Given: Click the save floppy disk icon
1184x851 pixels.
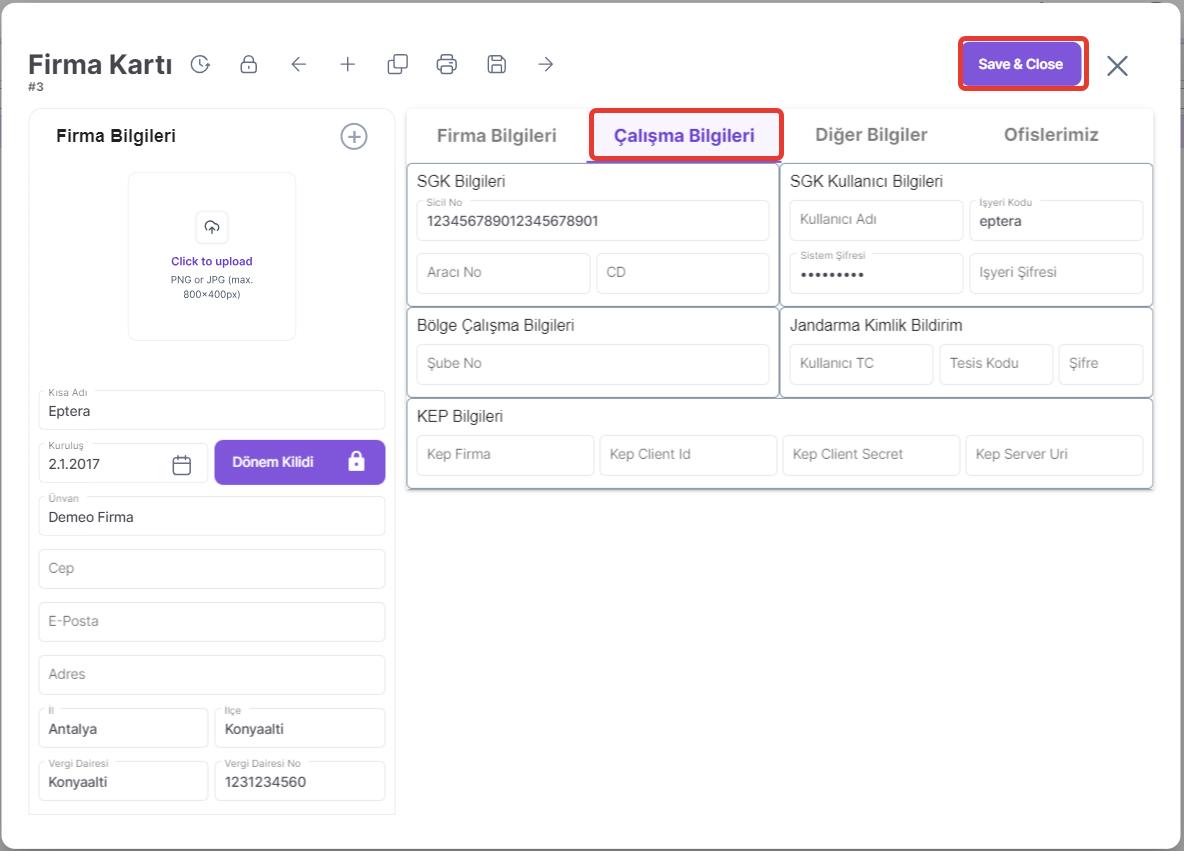Looking at the screenshot, I should click(x=496, y=64).
